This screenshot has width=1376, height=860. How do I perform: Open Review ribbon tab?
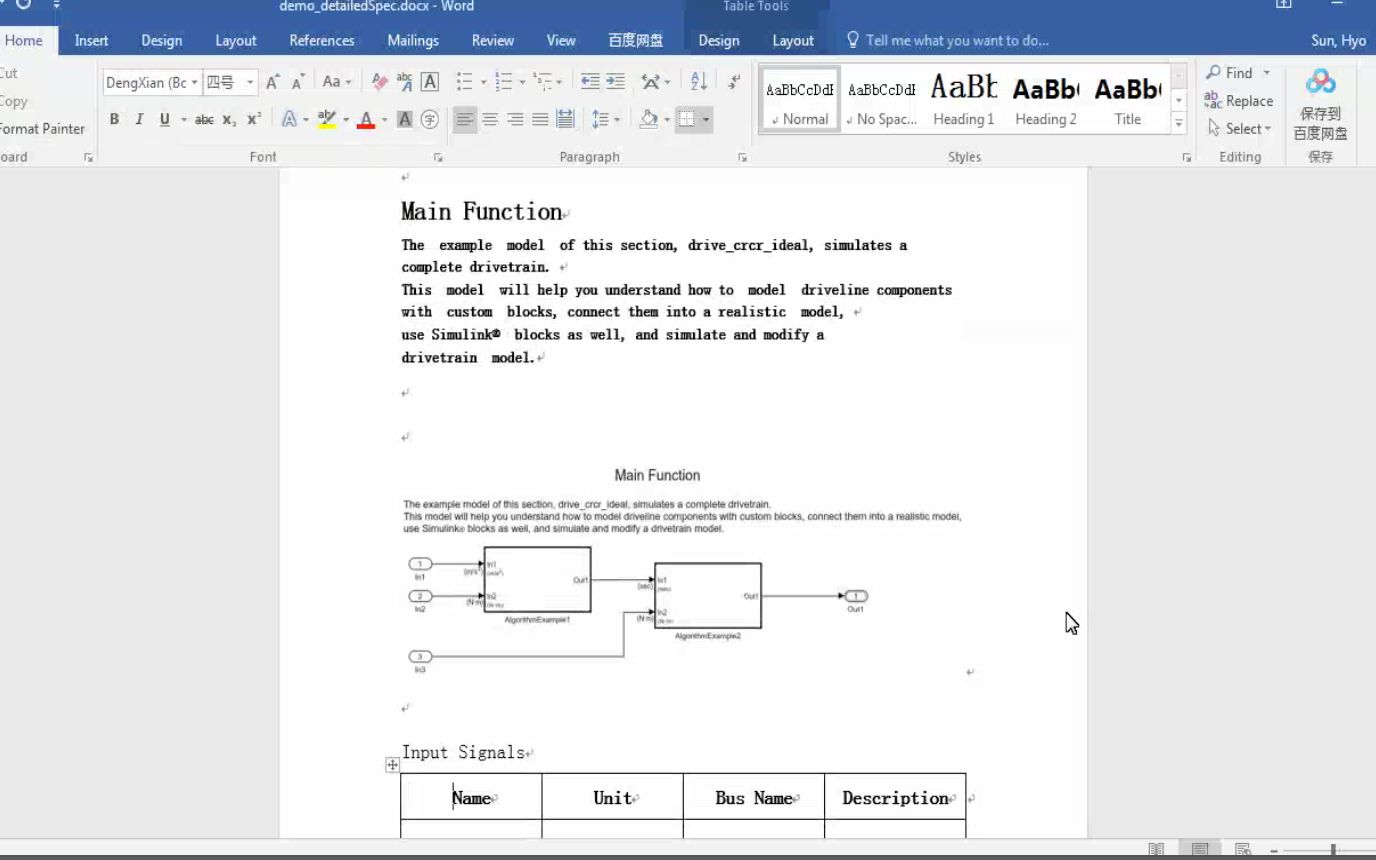[x=493, y=40]
